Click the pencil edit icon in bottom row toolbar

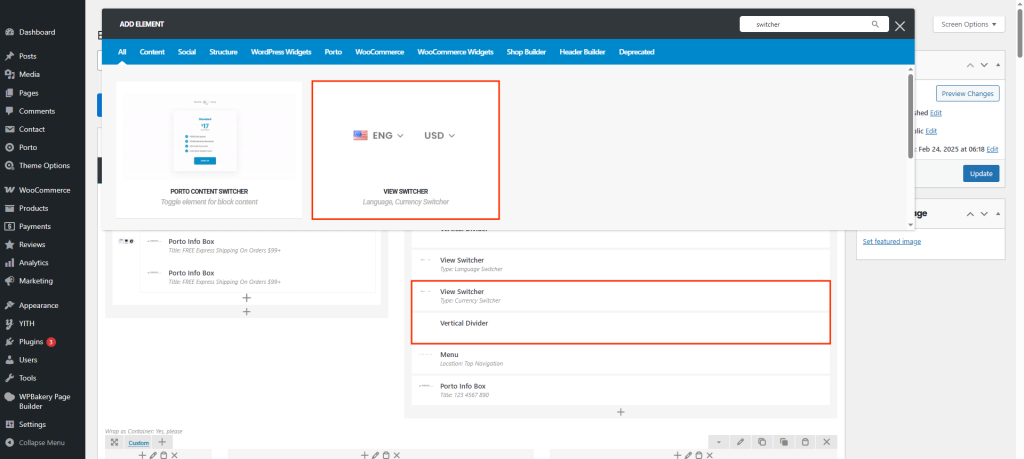(741, 442)
